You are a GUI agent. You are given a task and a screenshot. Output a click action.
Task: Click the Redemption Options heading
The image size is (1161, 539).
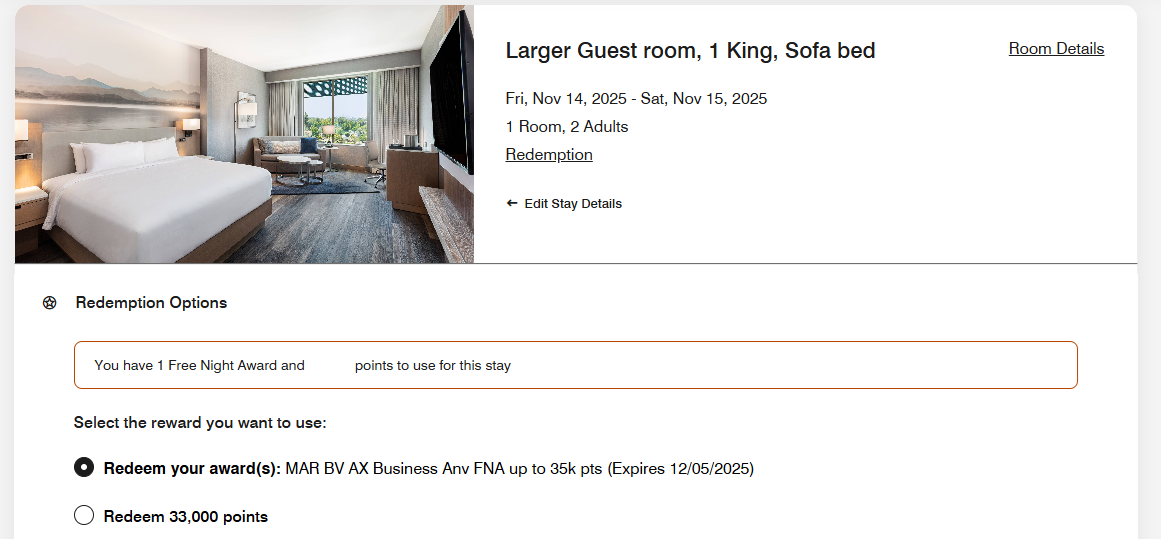[x=151, y=303]
